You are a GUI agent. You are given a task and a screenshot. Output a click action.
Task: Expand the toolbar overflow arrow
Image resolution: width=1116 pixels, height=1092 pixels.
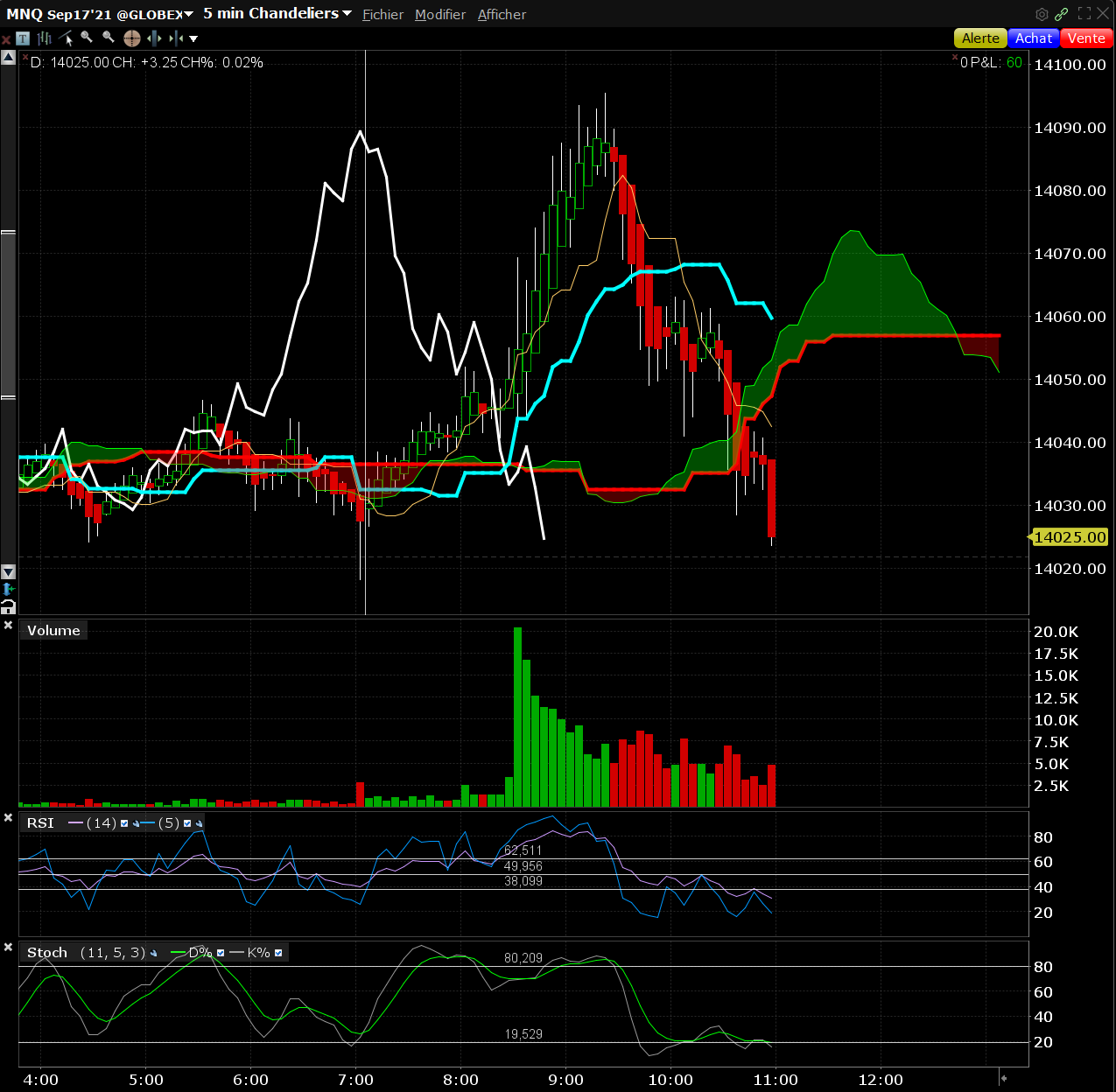[x=193, y=38]
